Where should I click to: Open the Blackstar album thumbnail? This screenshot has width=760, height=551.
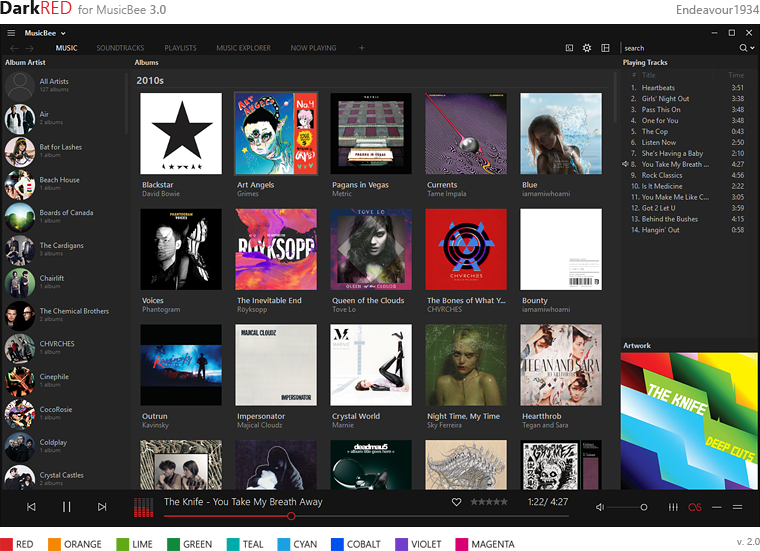(x=181, y=134)
